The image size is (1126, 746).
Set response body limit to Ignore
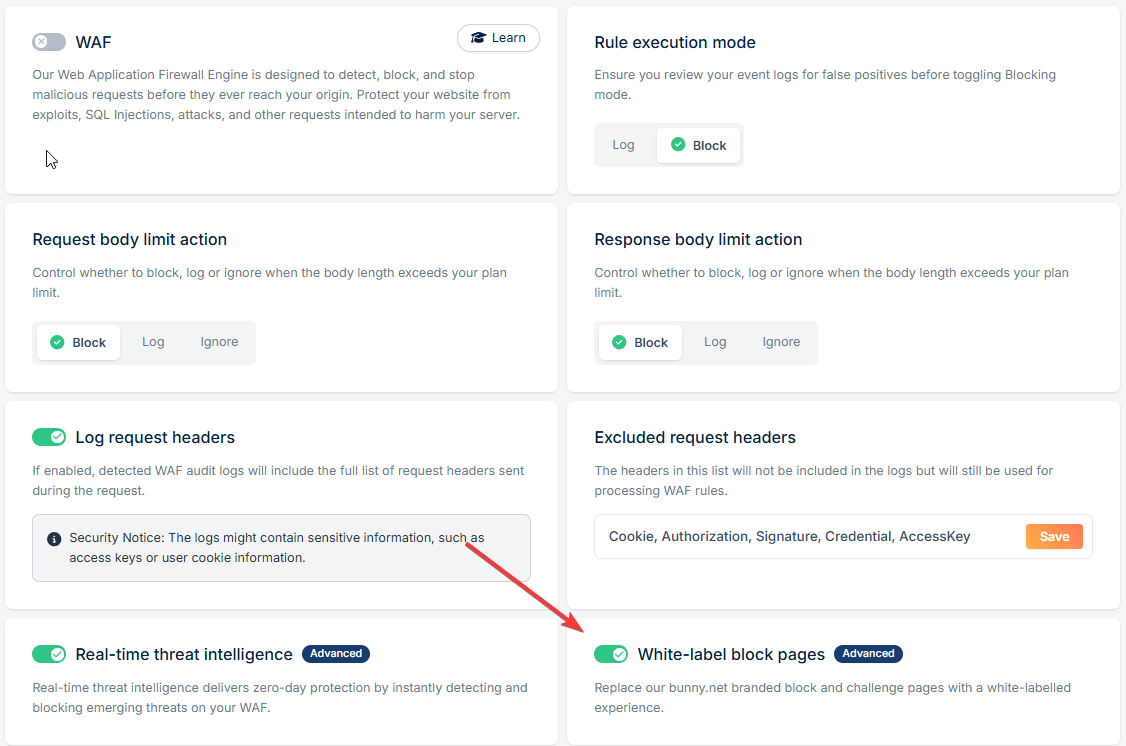click(781, 342)
